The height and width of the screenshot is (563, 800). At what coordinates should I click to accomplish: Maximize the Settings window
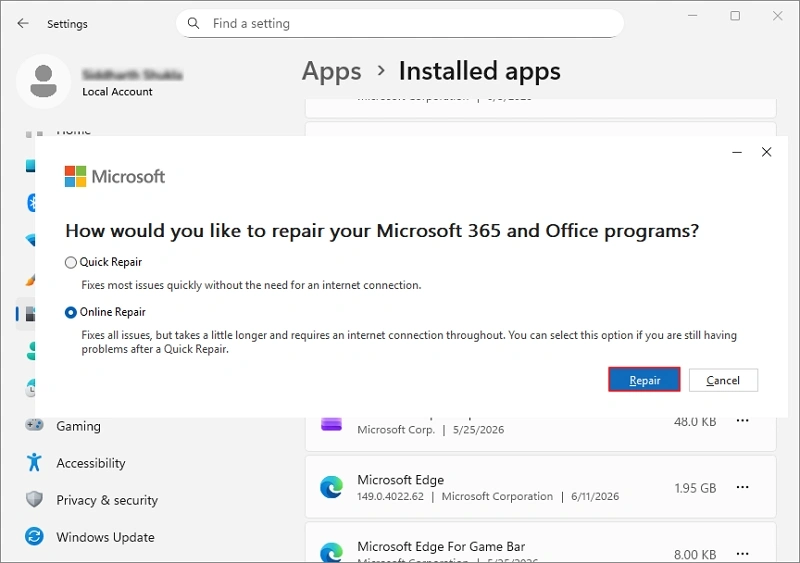pyautogui.click(x=735, y=16)
